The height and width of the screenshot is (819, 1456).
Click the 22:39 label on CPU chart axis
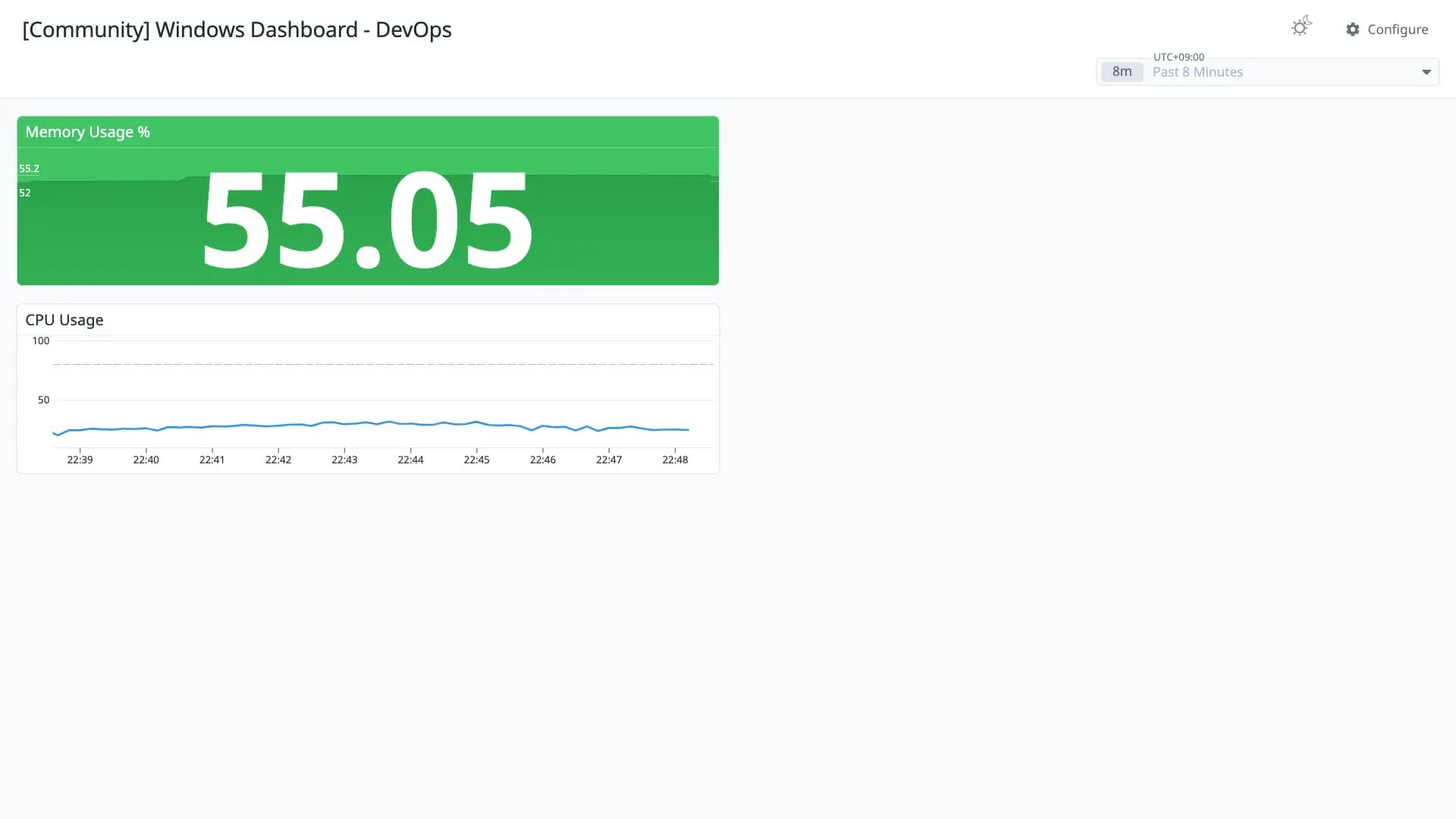[x=80, y=460]
